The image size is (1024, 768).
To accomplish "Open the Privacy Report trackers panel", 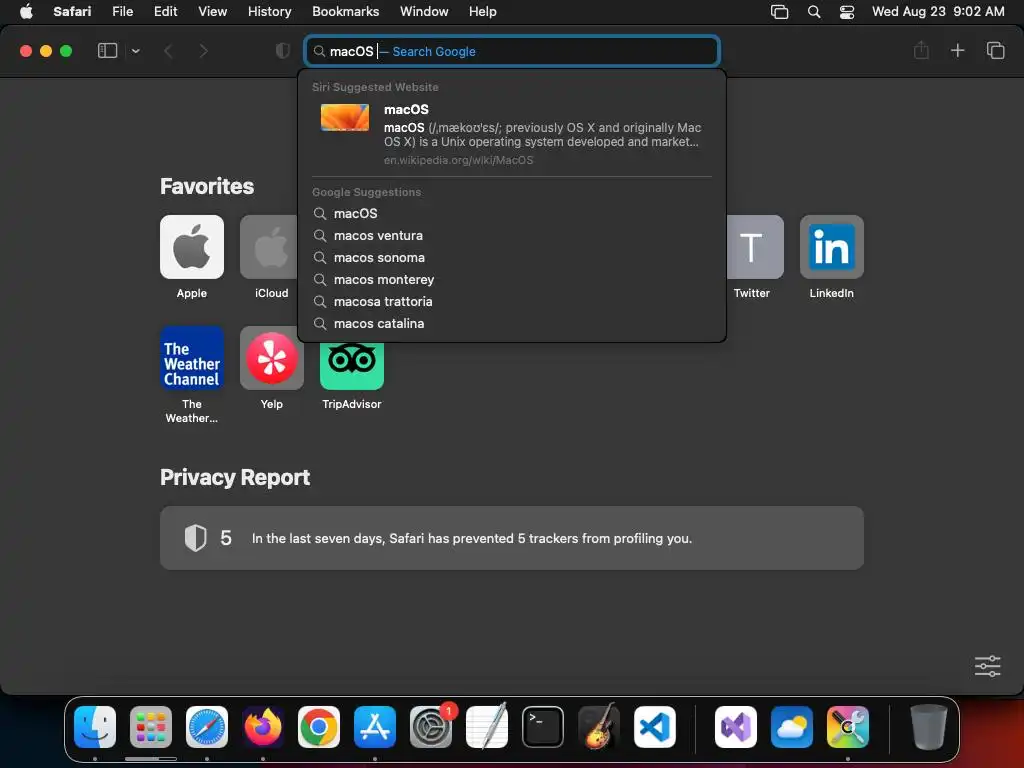I will [512, 538].
